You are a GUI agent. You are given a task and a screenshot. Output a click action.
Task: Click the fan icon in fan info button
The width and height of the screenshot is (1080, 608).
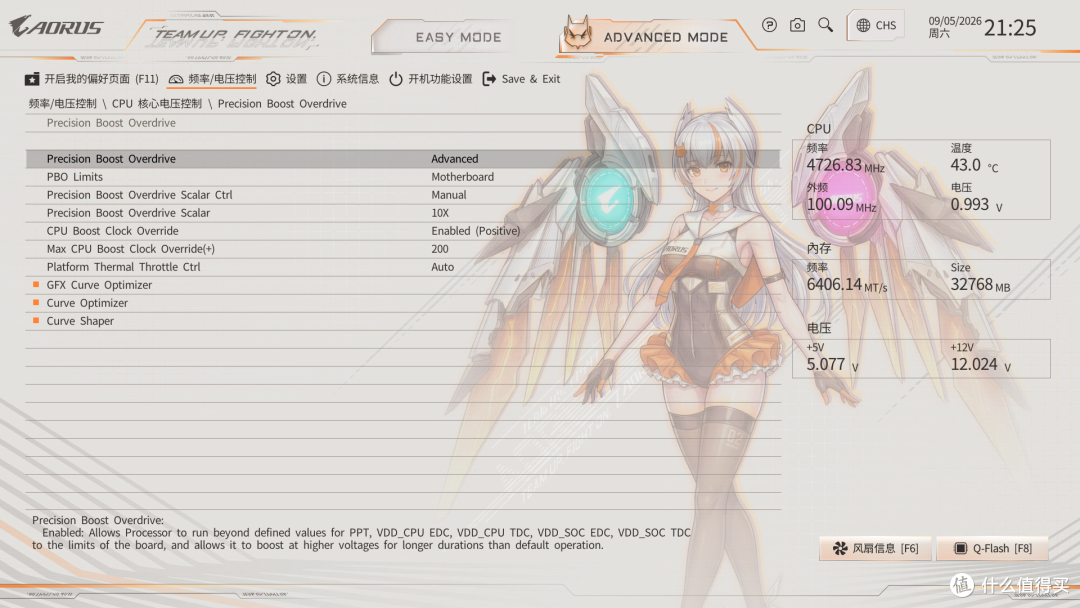point(840,548)
